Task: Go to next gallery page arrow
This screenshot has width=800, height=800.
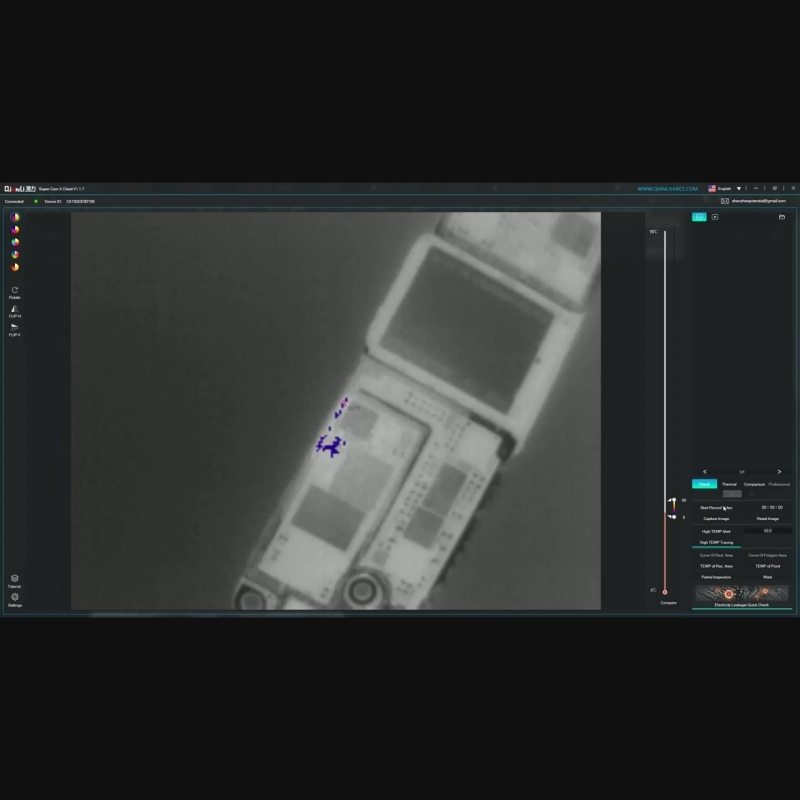Action: (779, 472)
